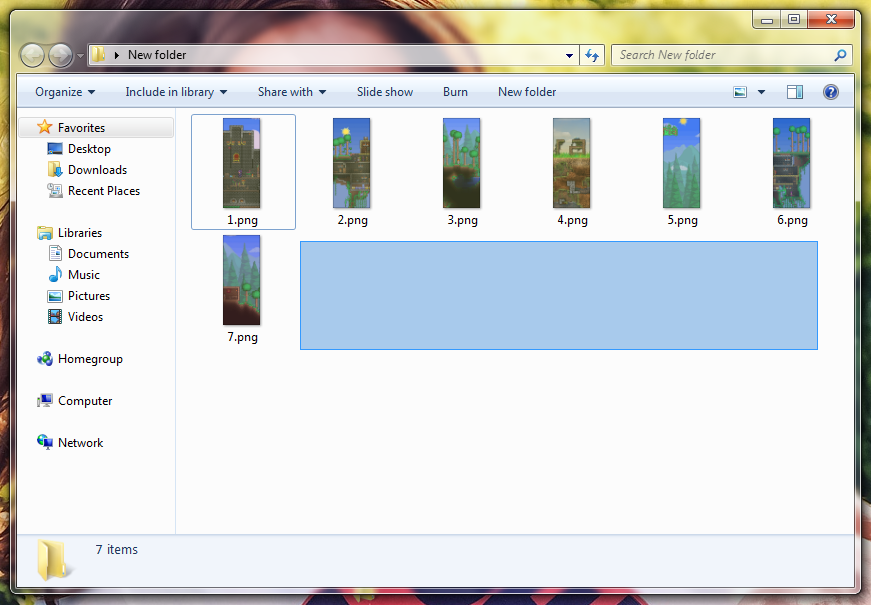Select the 6.png thumbnail
Image resolution: width=871 pixels, height=605 pixels.
pos(792,163)
